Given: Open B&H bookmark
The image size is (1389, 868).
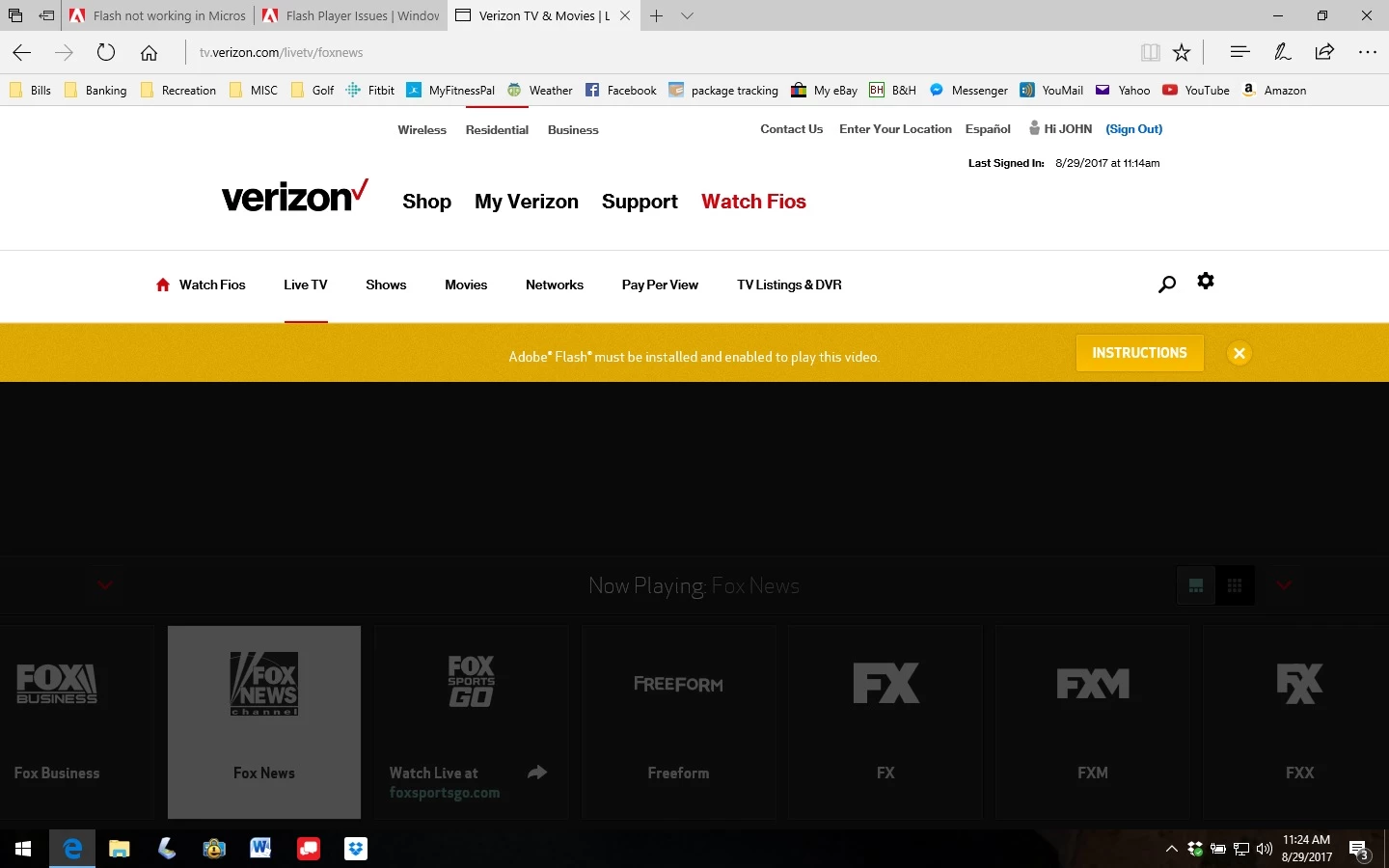Looking at the screenshot, I should (x=893, y=91).
